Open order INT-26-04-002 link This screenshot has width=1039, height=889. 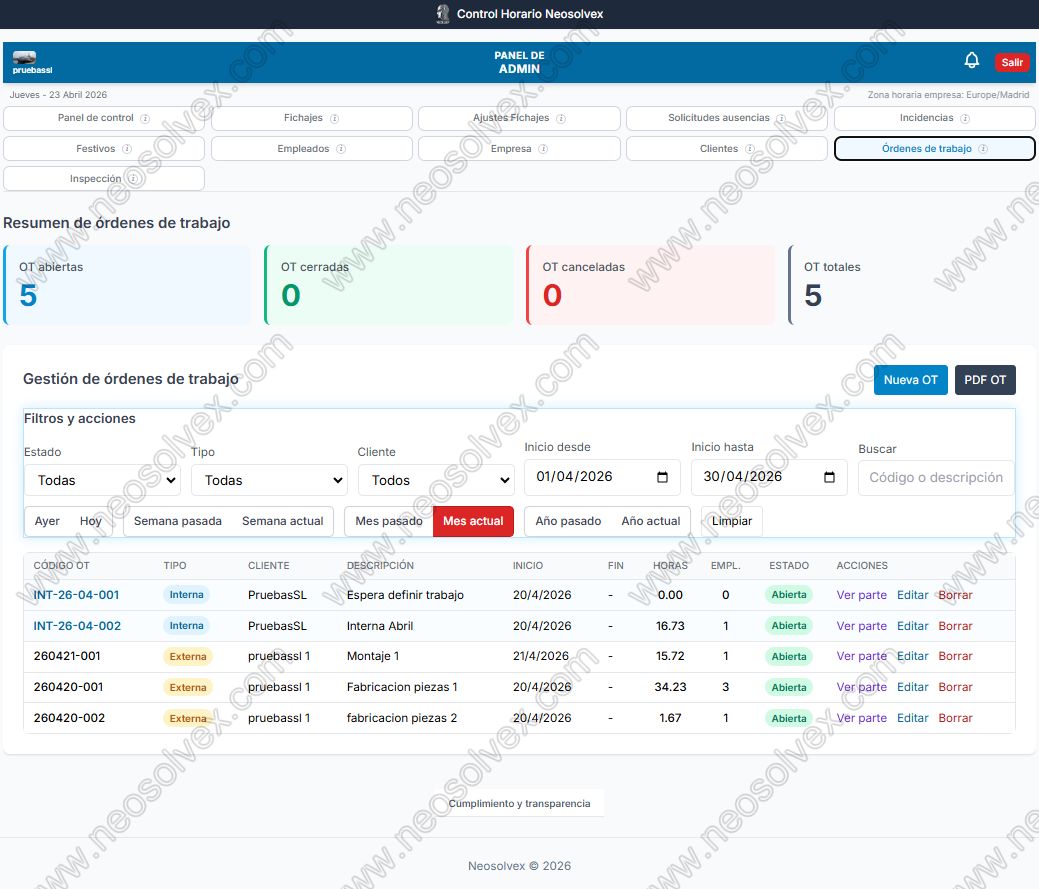[77, 626]
